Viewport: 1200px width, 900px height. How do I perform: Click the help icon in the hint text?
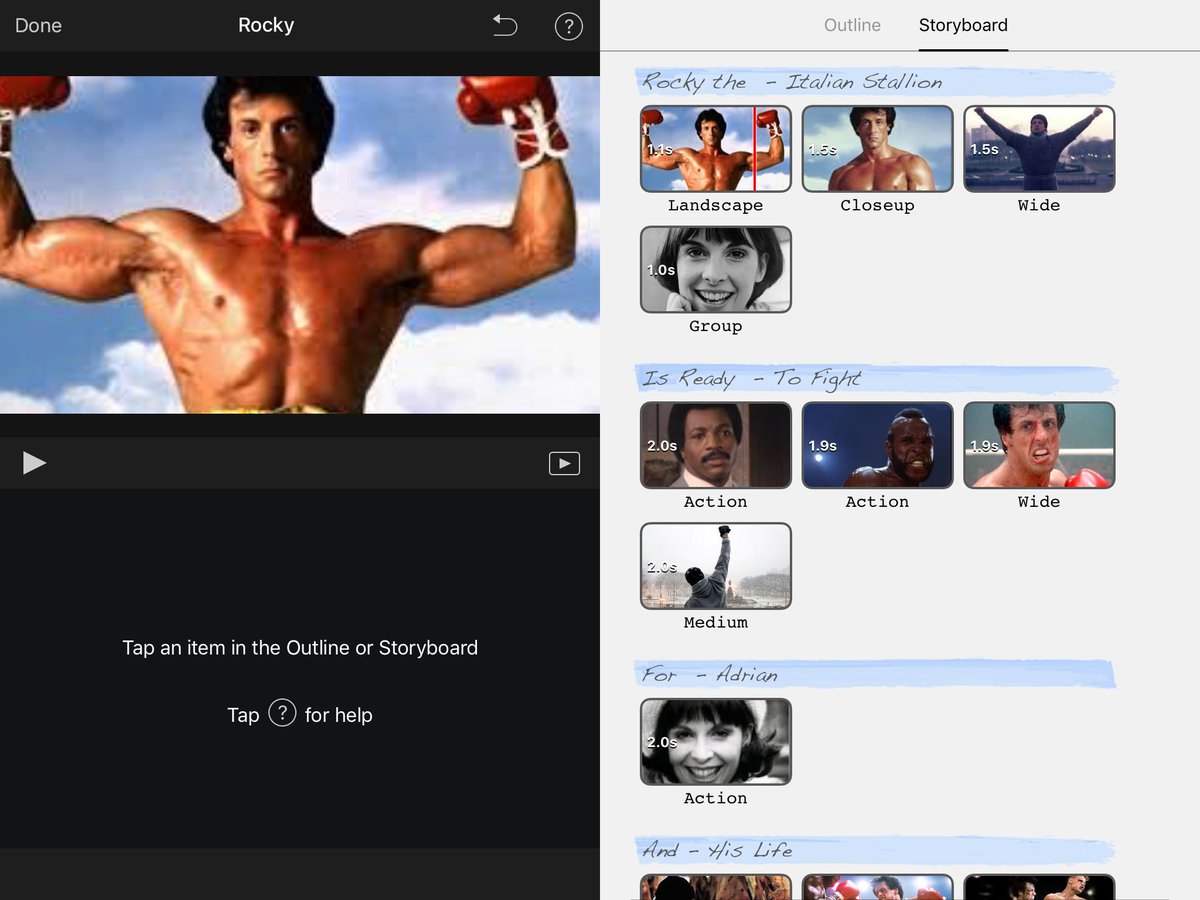[x=282, y=714]
